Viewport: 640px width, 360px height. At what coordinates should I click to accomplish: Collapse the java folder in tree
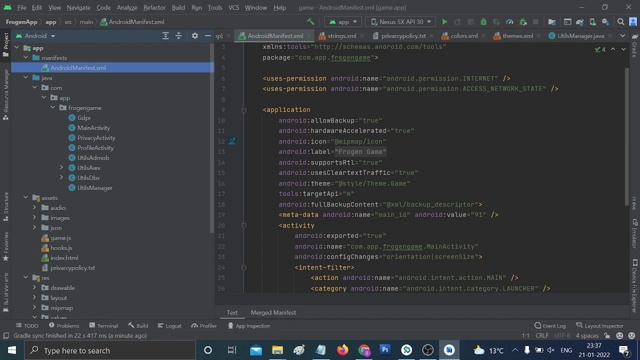(26, 78)
